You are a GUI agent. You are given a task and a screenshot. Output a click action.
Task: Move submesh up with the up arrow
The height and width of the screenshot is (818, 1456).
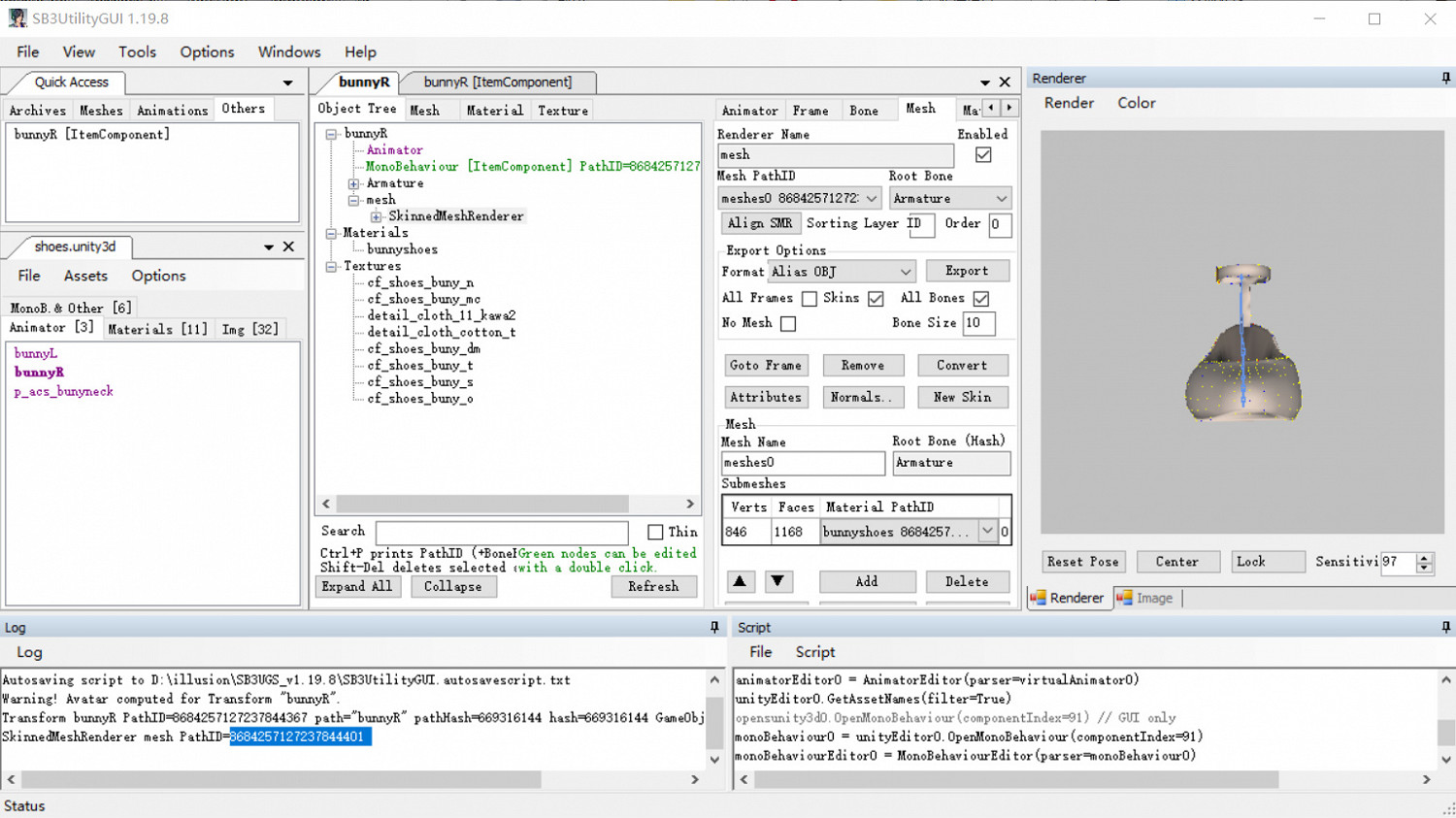pyautogui.click(x=740, y=581)
